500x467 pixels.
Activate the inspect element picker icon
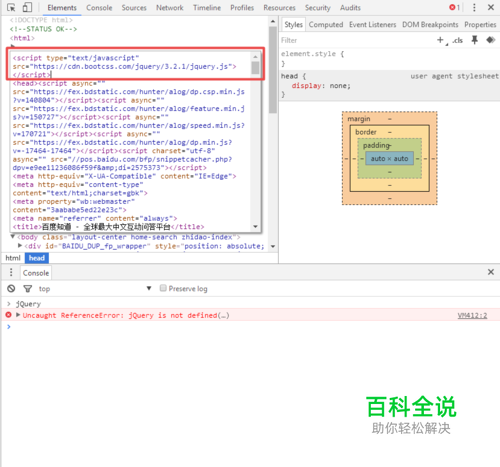click(x=11, y=7)
